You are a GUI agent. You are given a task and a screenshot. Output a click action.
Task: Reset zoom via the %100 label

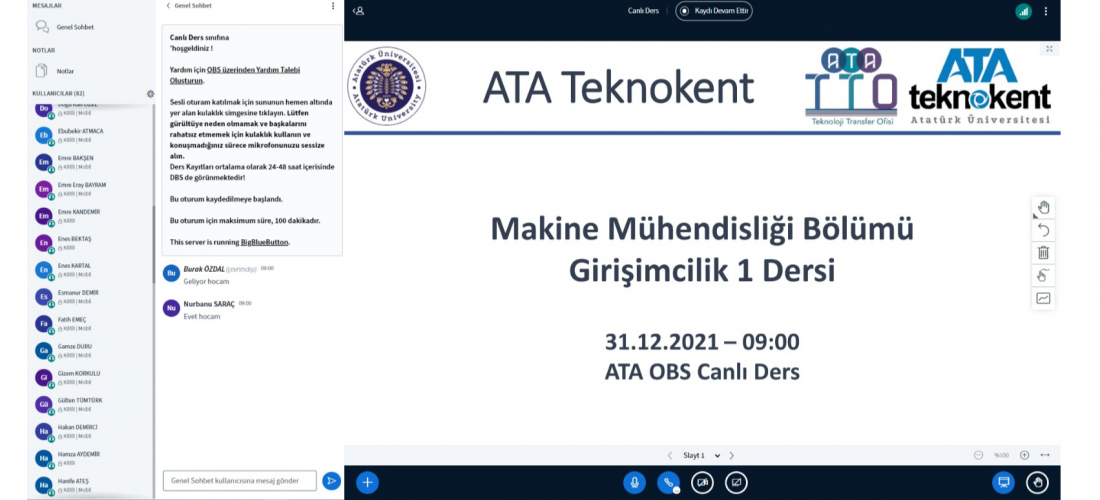tap(1001, 455)
